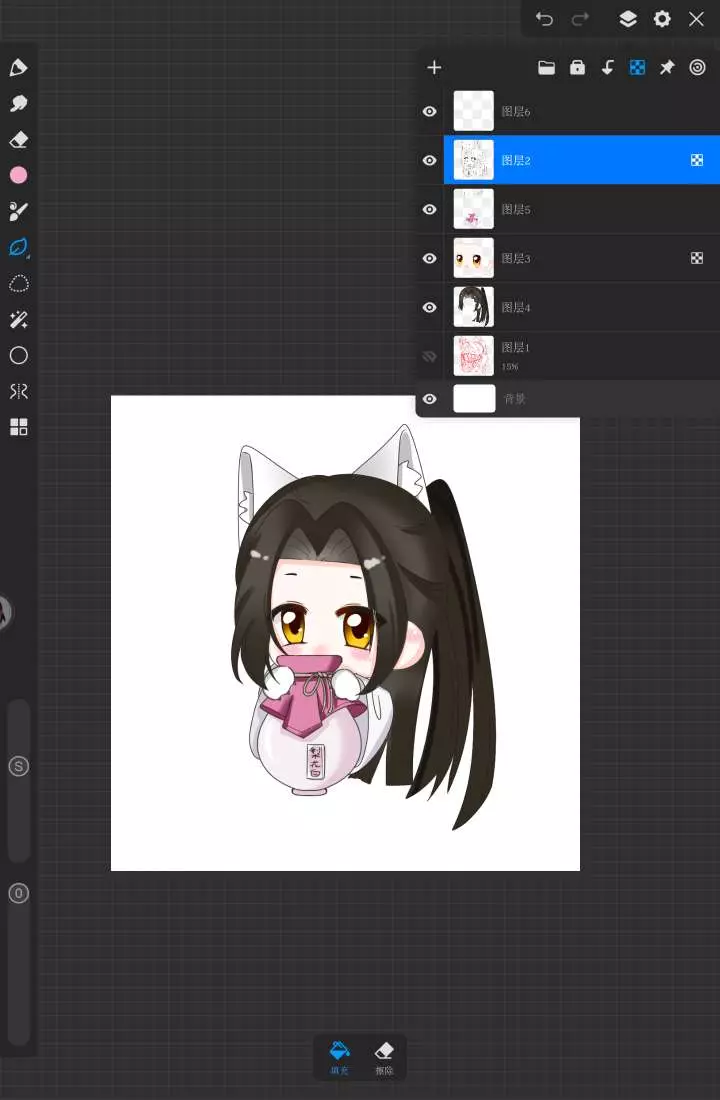Viewport: 720px width, 1100px height.
Task: Select the blue leaf fill tool
Action: tap(19, 247)
